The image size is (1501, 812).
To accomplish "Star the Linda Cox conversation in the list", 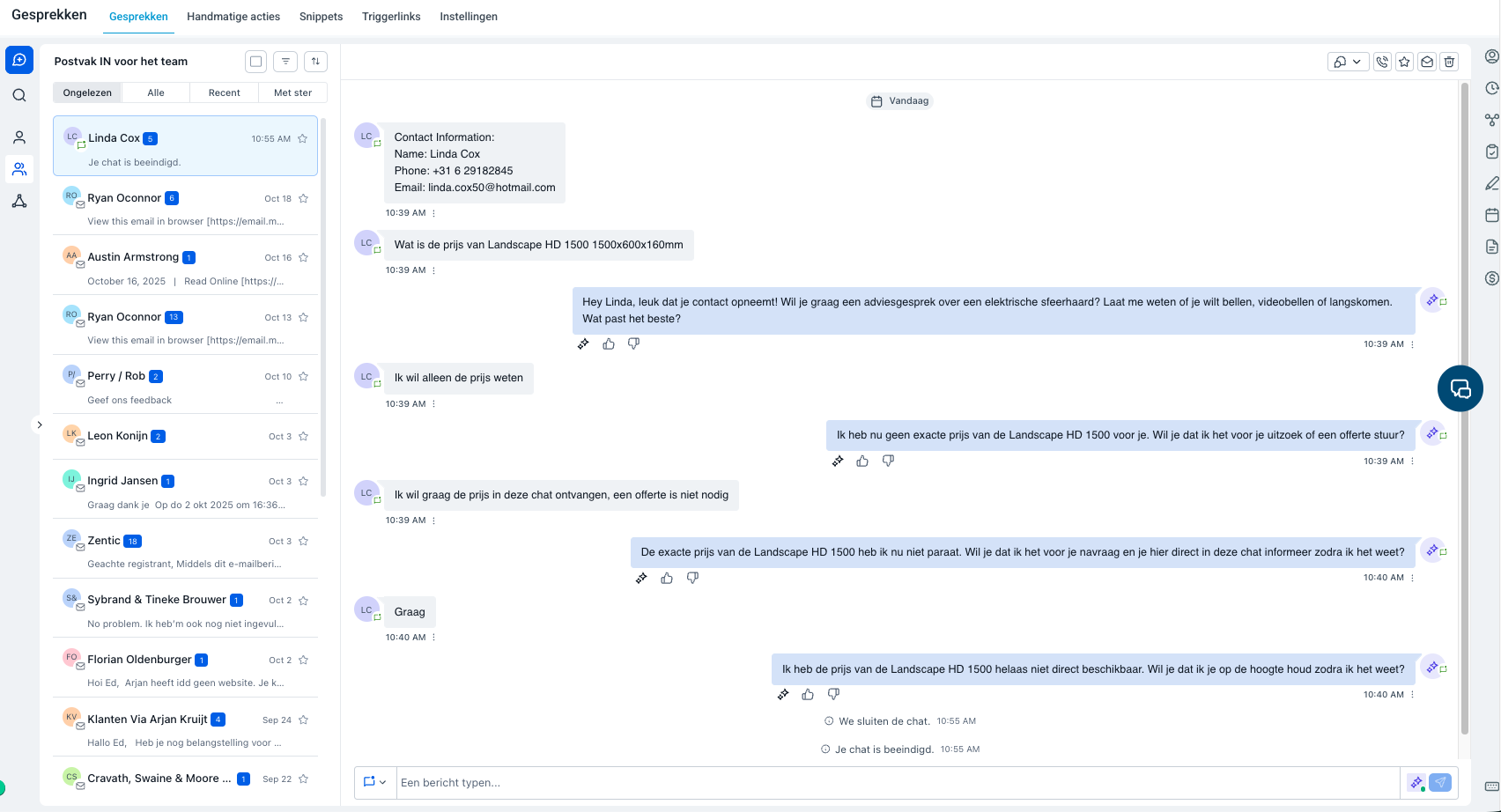I will click(x=303, y=138).
